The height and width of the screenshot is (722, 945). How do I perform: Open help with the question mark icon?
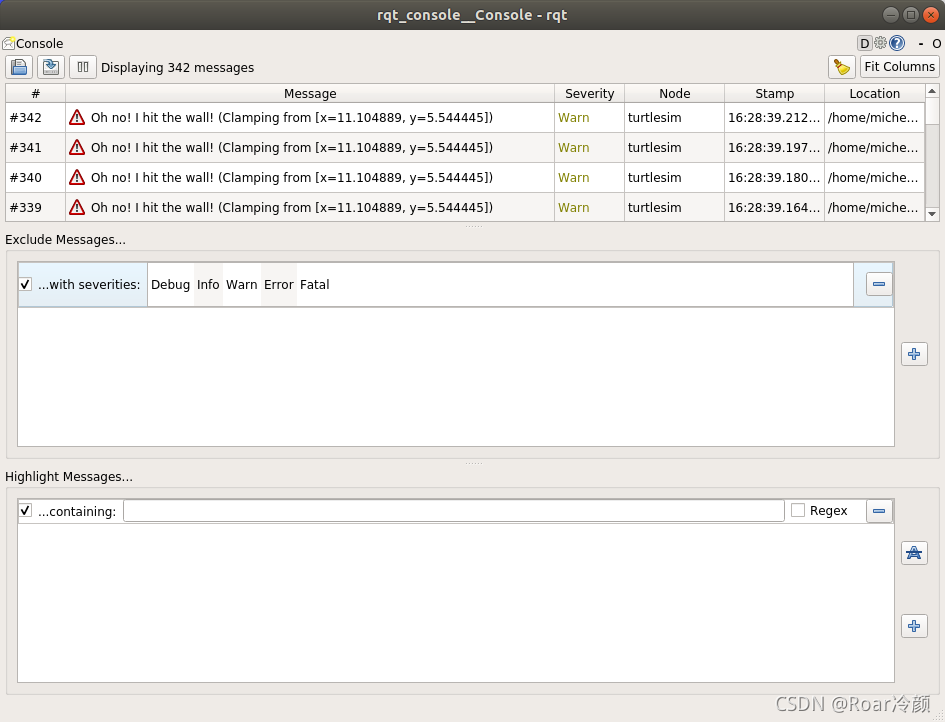[x=897, y=43]
